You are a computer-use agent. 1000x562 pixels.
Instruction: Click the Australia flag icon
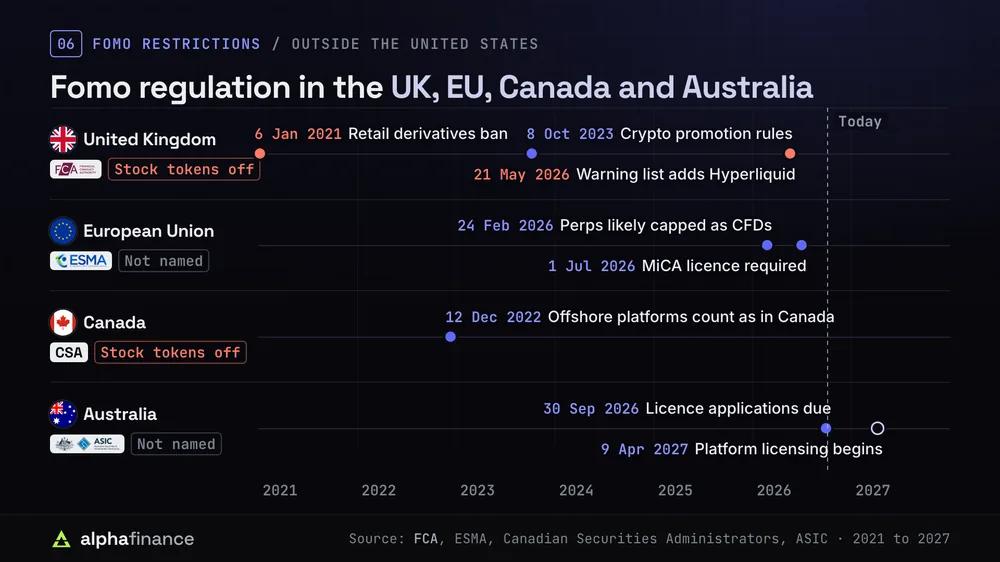coord(62,414)
